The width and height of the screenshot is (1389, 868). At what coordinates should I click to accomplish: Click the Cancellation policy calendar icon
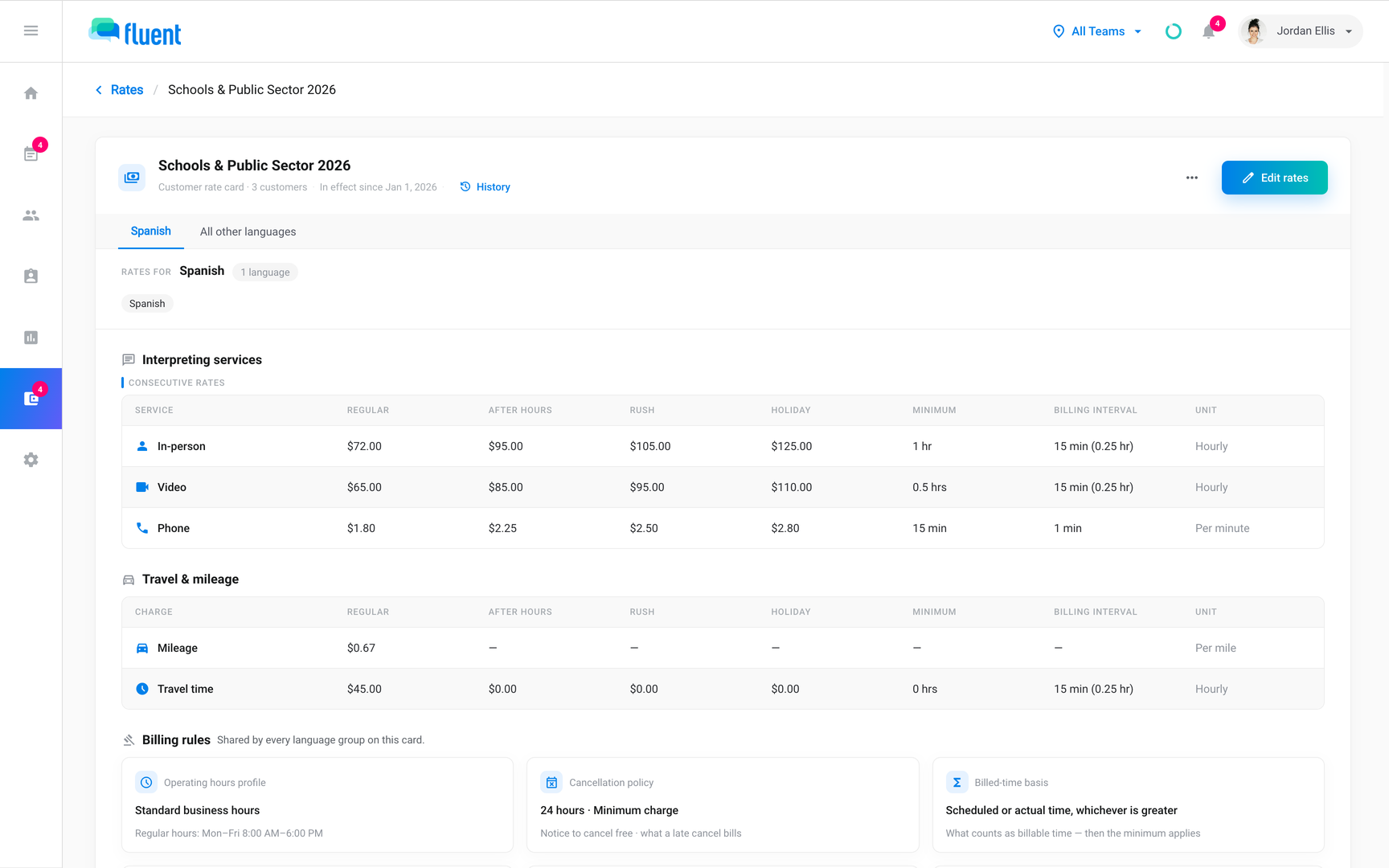tap(551, 782)
